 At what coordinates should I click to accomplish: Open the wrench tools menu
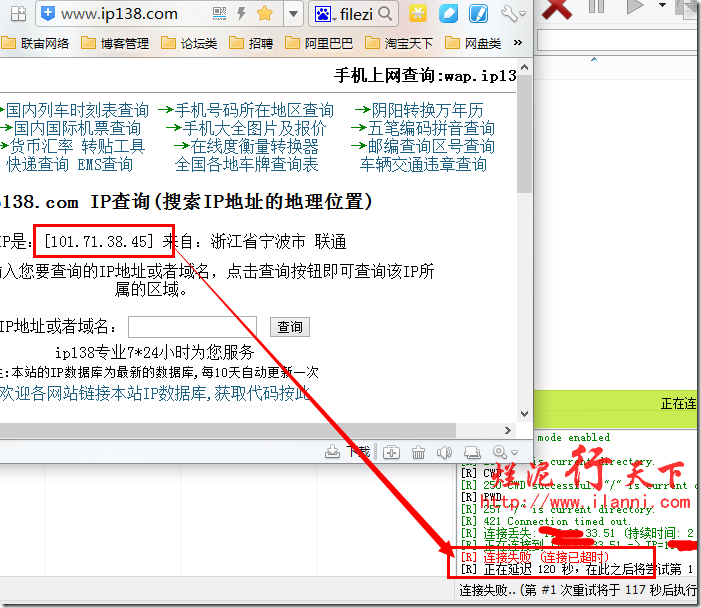pos(512,14)
